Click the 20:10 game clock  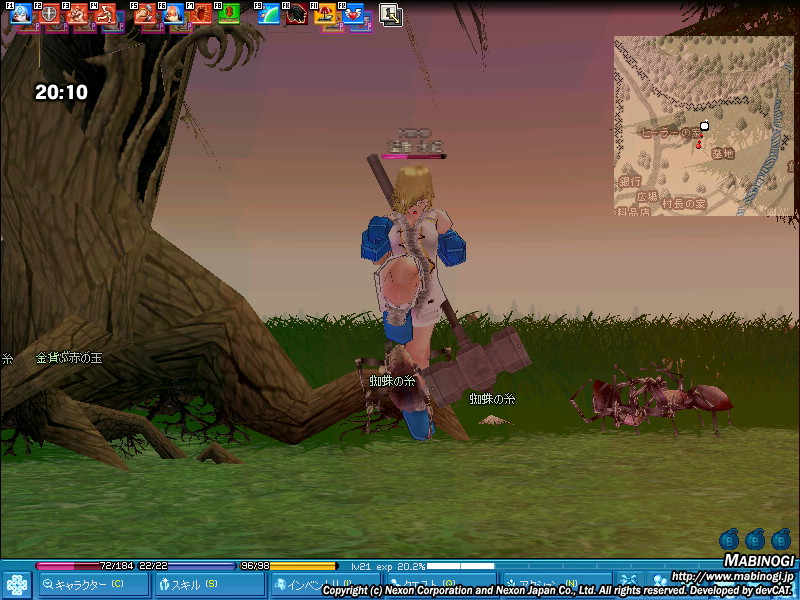point(61,92)
